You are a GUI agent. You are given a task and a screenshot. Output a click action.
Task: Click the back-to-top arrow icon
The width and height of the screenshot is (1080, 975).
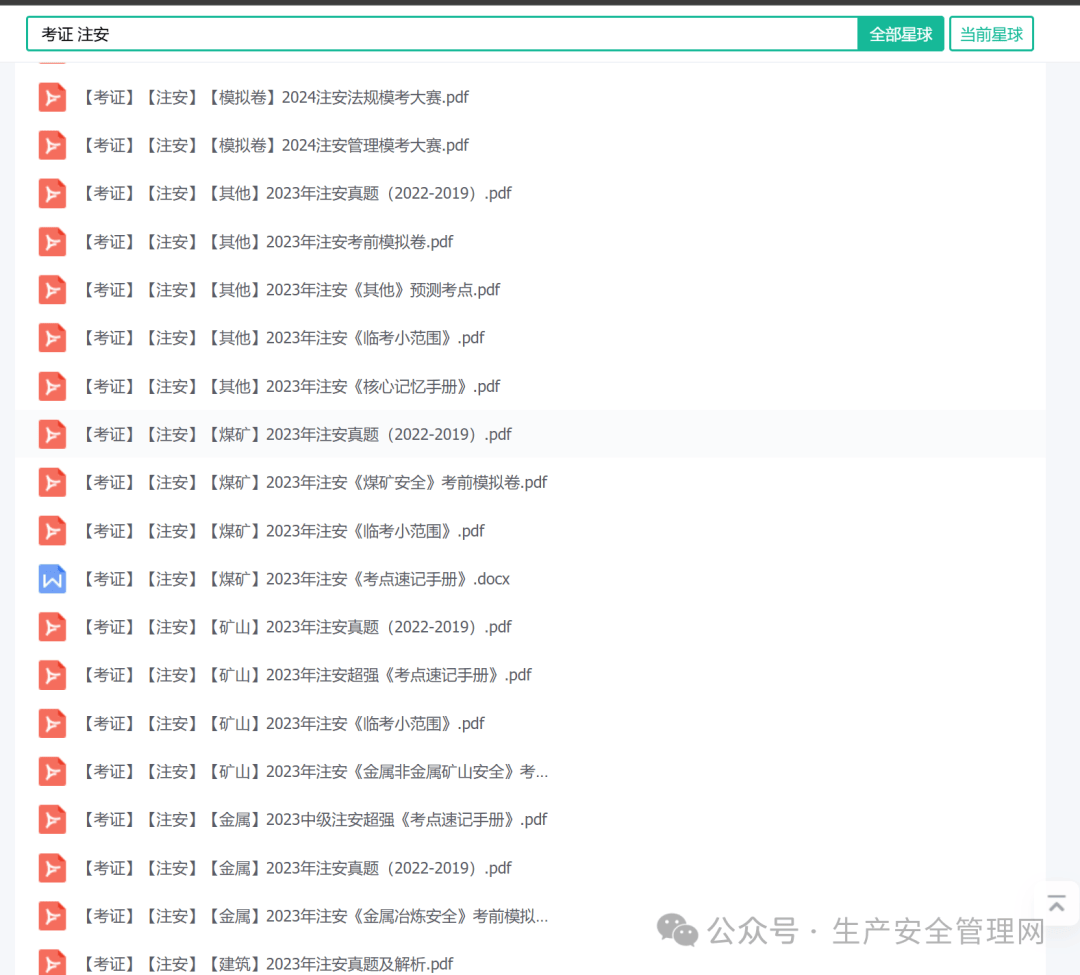click(x=1057, y=903)
